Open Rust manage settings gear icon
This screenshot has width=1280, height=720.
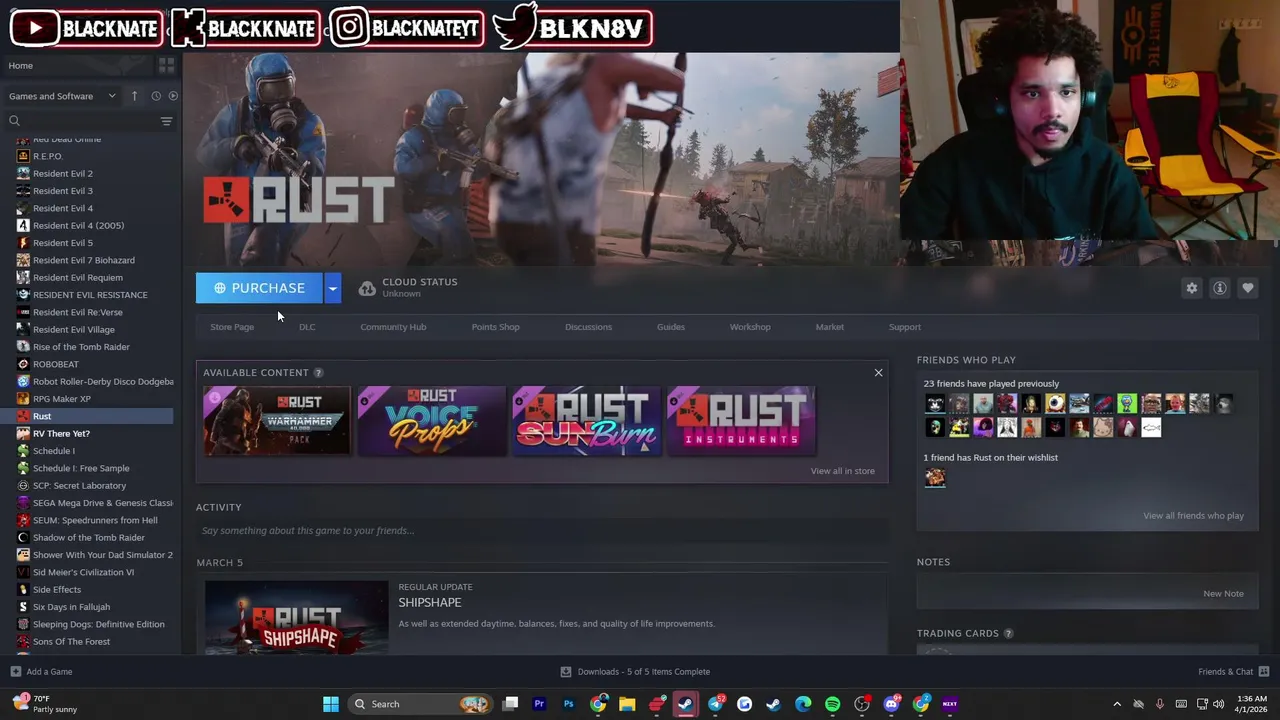tap(1192, 288)
